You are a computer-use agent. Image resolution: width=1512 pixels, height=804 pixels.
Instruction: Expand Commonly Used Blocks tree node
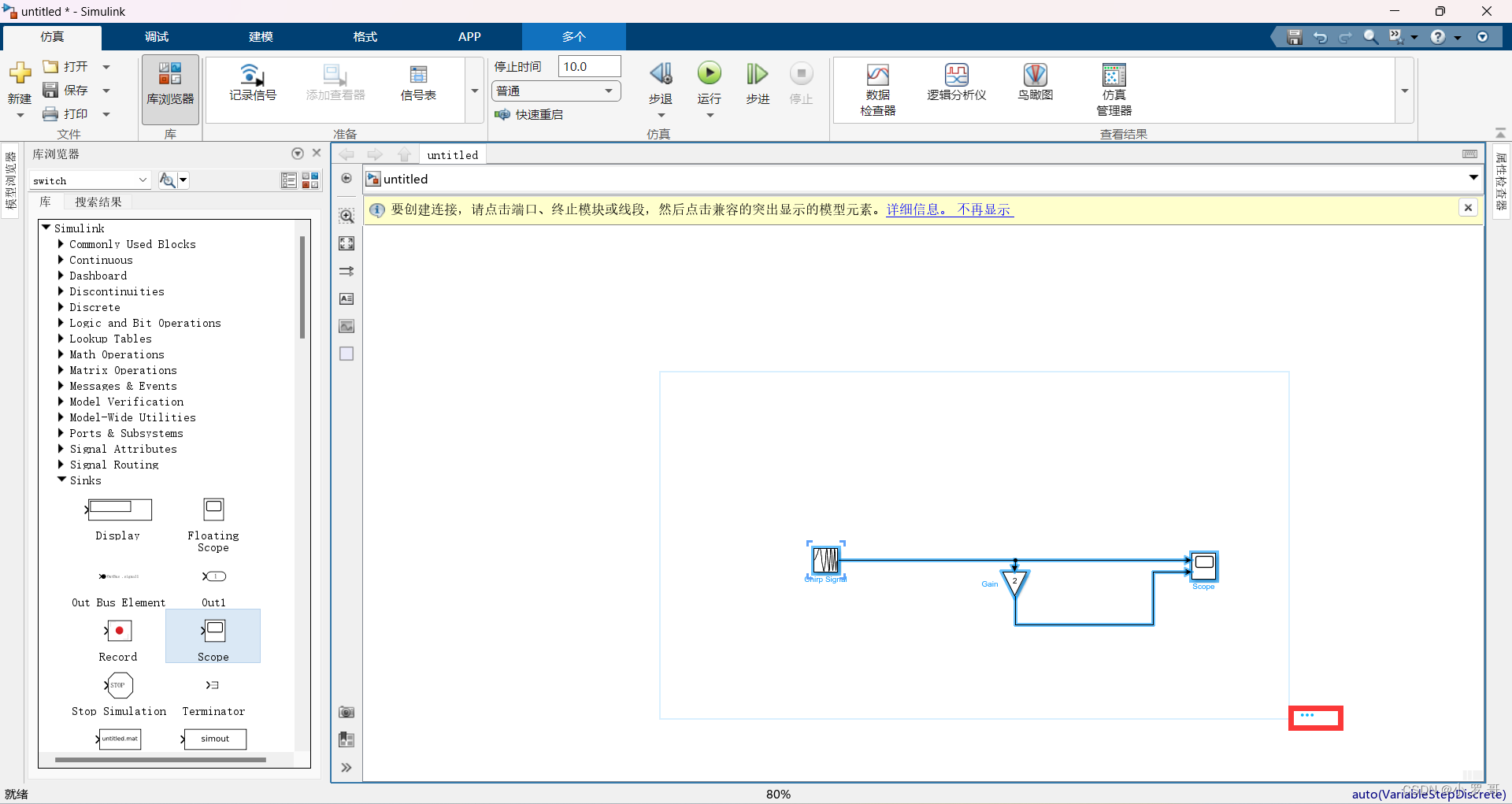click(x=61, y=244)
